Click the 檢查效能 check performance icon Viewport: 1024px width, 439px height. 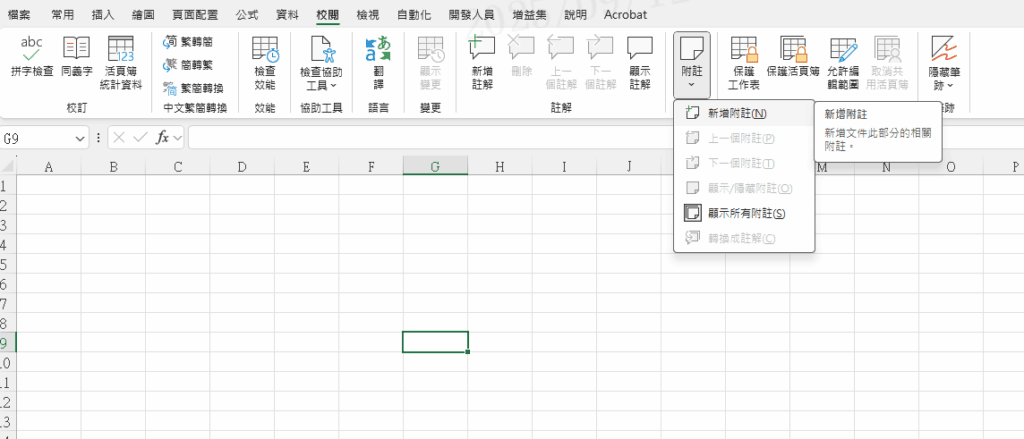(x=265, y=57)
